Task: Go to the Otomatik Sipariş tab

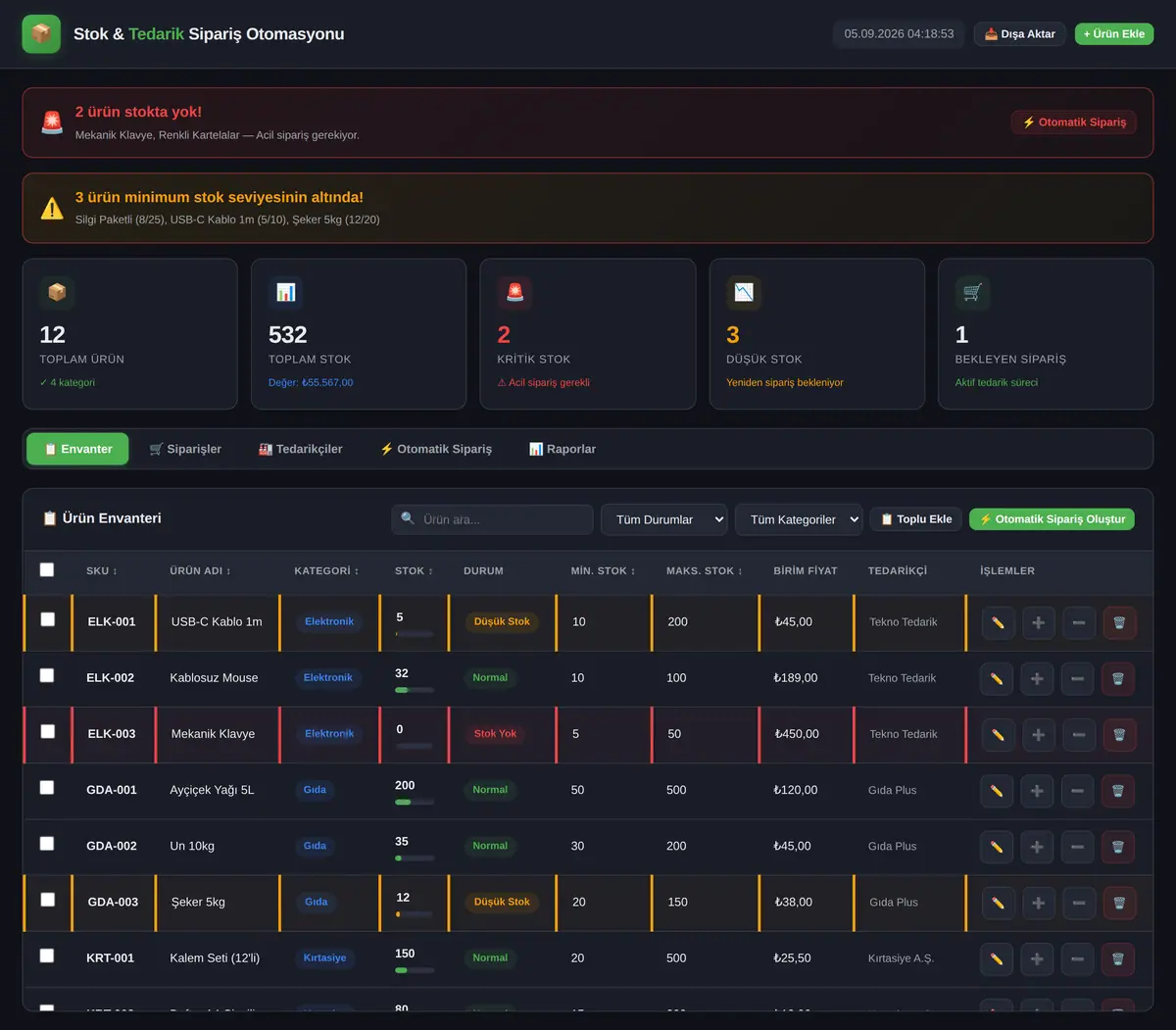Action: point(436,449)
